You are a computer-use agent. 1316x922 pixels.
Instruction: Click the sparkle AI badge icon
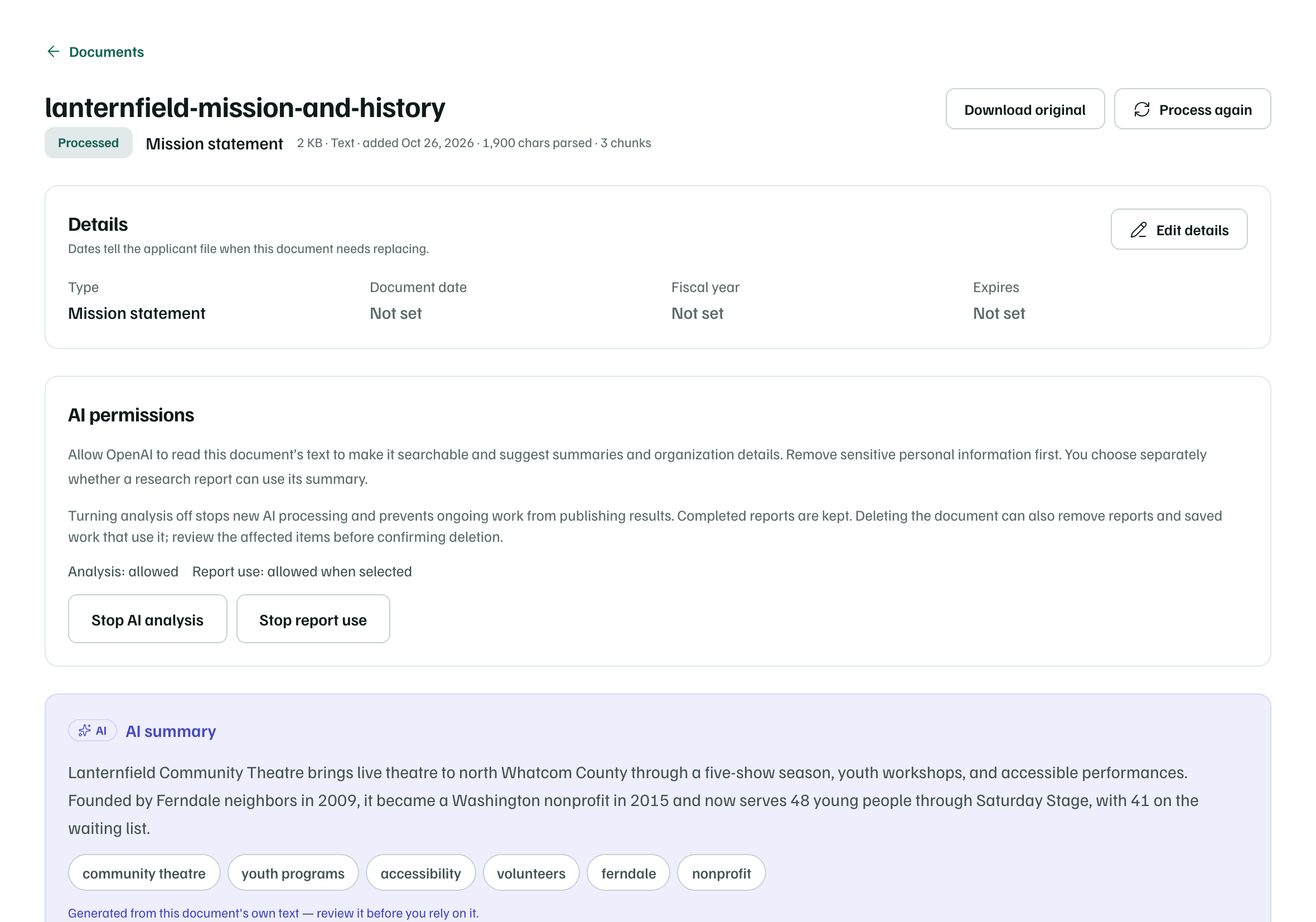85,730
